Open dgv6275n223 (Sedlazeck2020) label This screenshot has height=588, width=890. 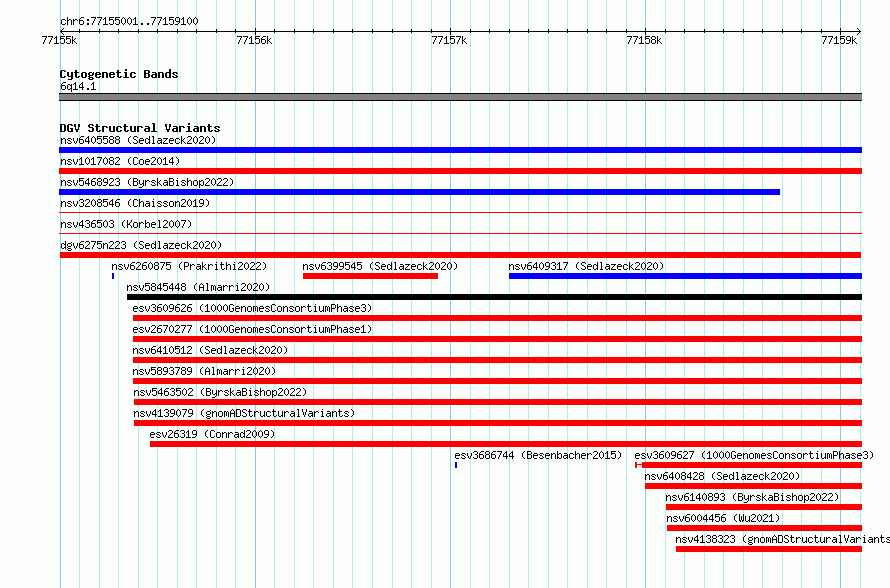pyautogui.click(x=141, y=245)
